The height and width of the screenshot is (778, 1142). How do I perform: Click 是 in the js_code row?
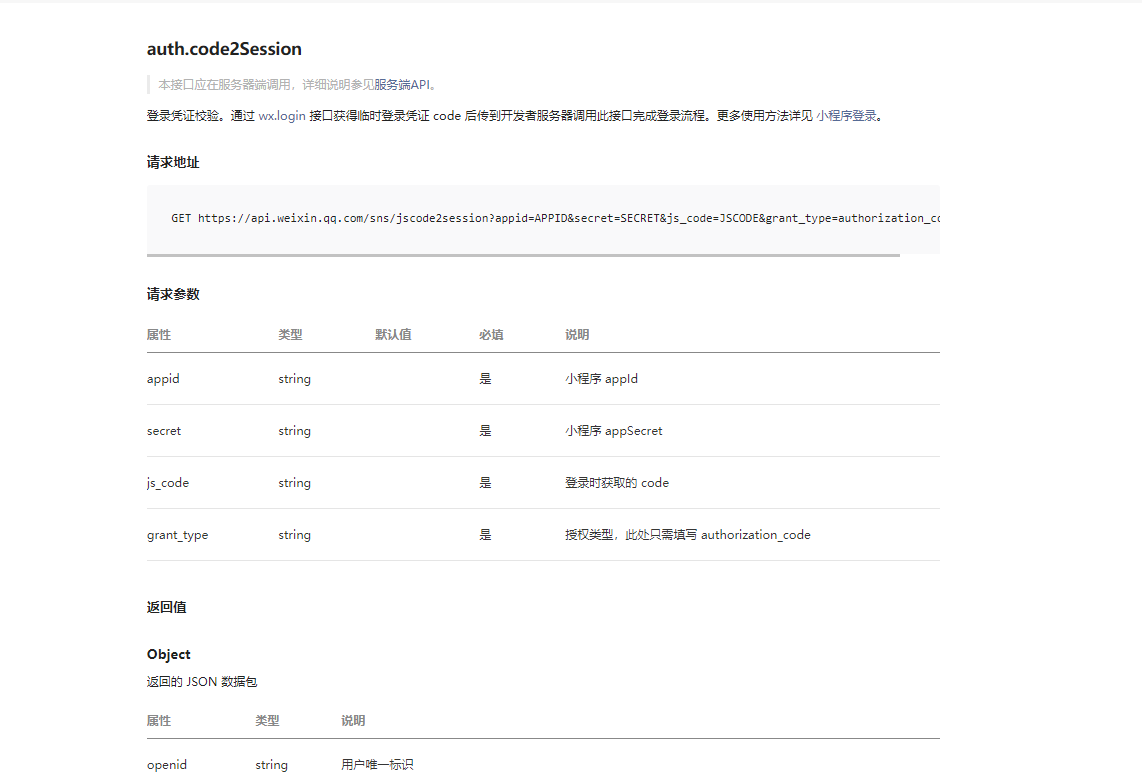(485, 483)
